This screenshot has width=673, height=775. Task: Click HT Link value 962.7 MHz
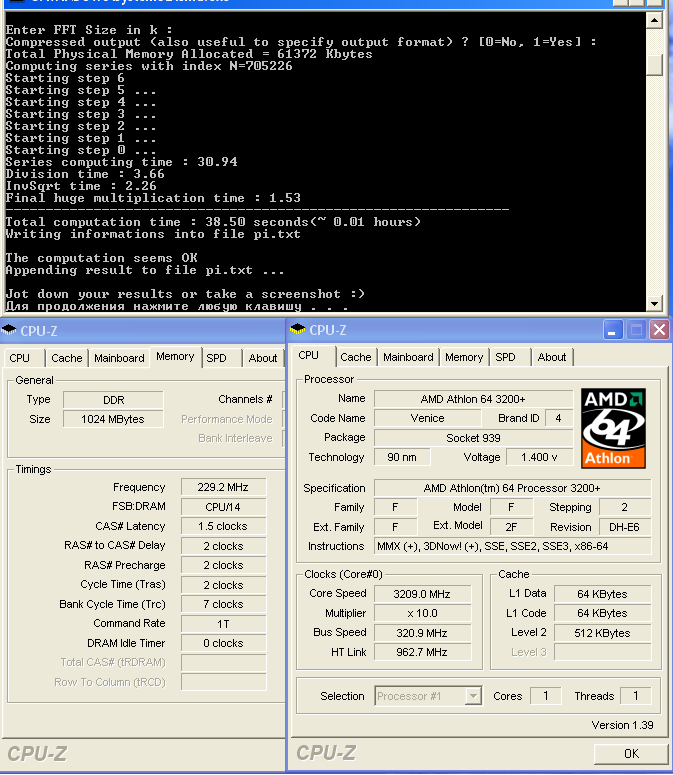coord(422,652)
